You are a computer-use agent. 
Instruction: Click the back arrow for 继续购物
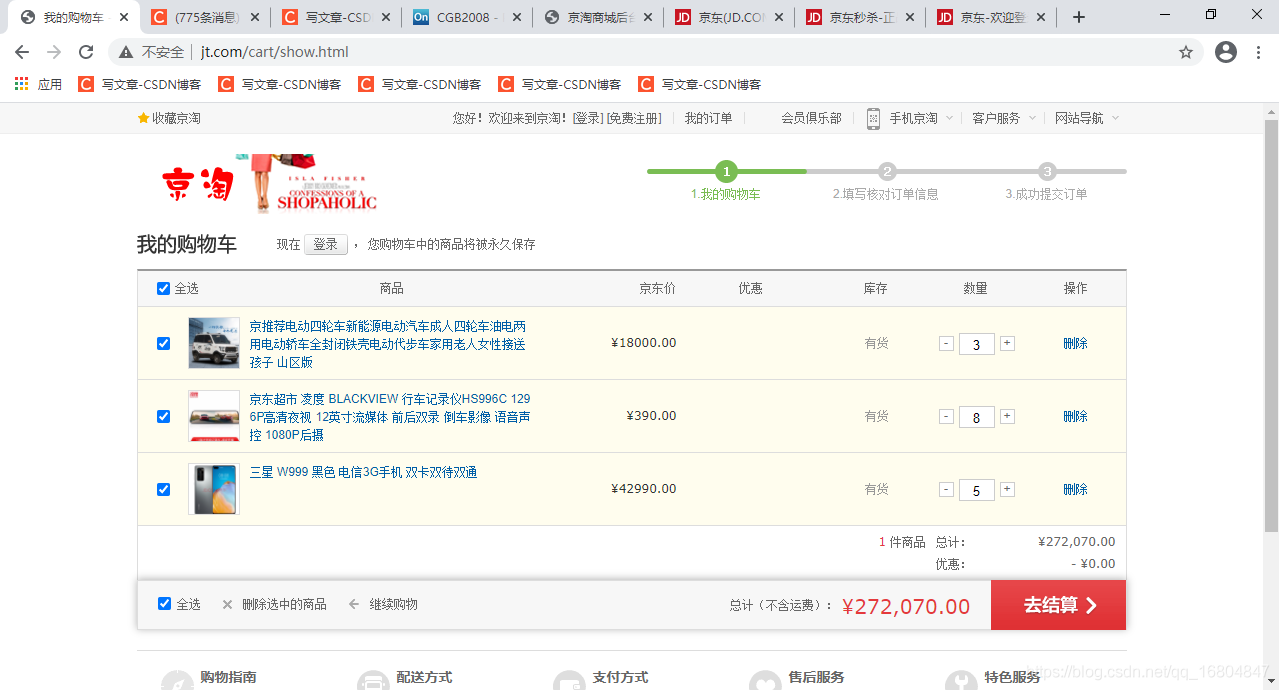coord(353,604)
